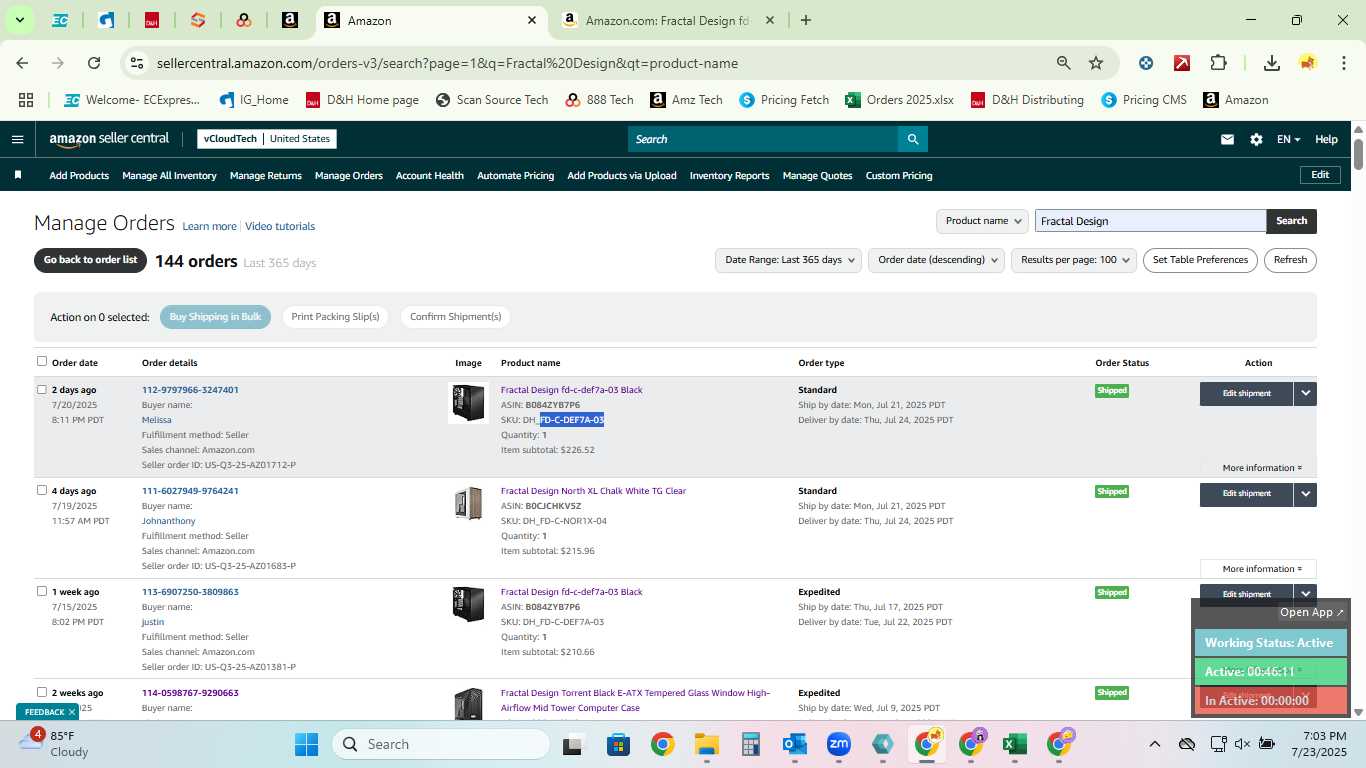The height and width of the screenshot is (768, 1366).
Task: Open the Order date (descending) sort dropdown
Action: coord(936,260)
